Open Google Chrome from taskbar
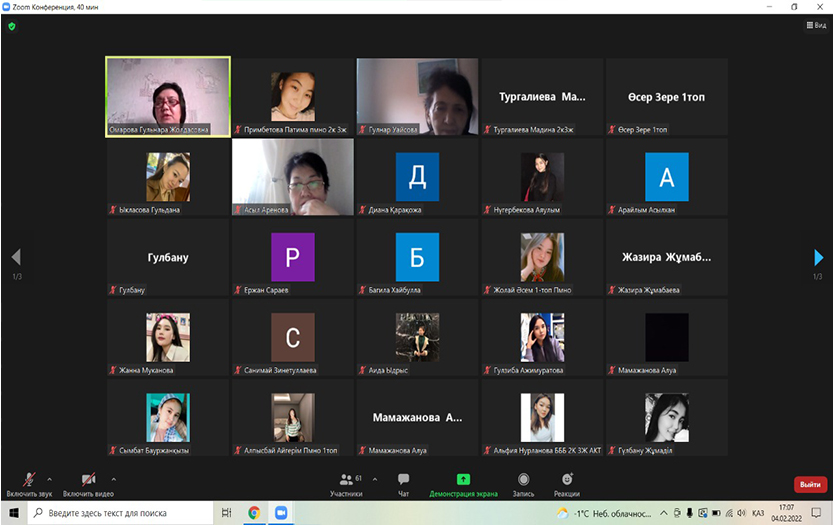833x525 pixels. pos(254,513)
